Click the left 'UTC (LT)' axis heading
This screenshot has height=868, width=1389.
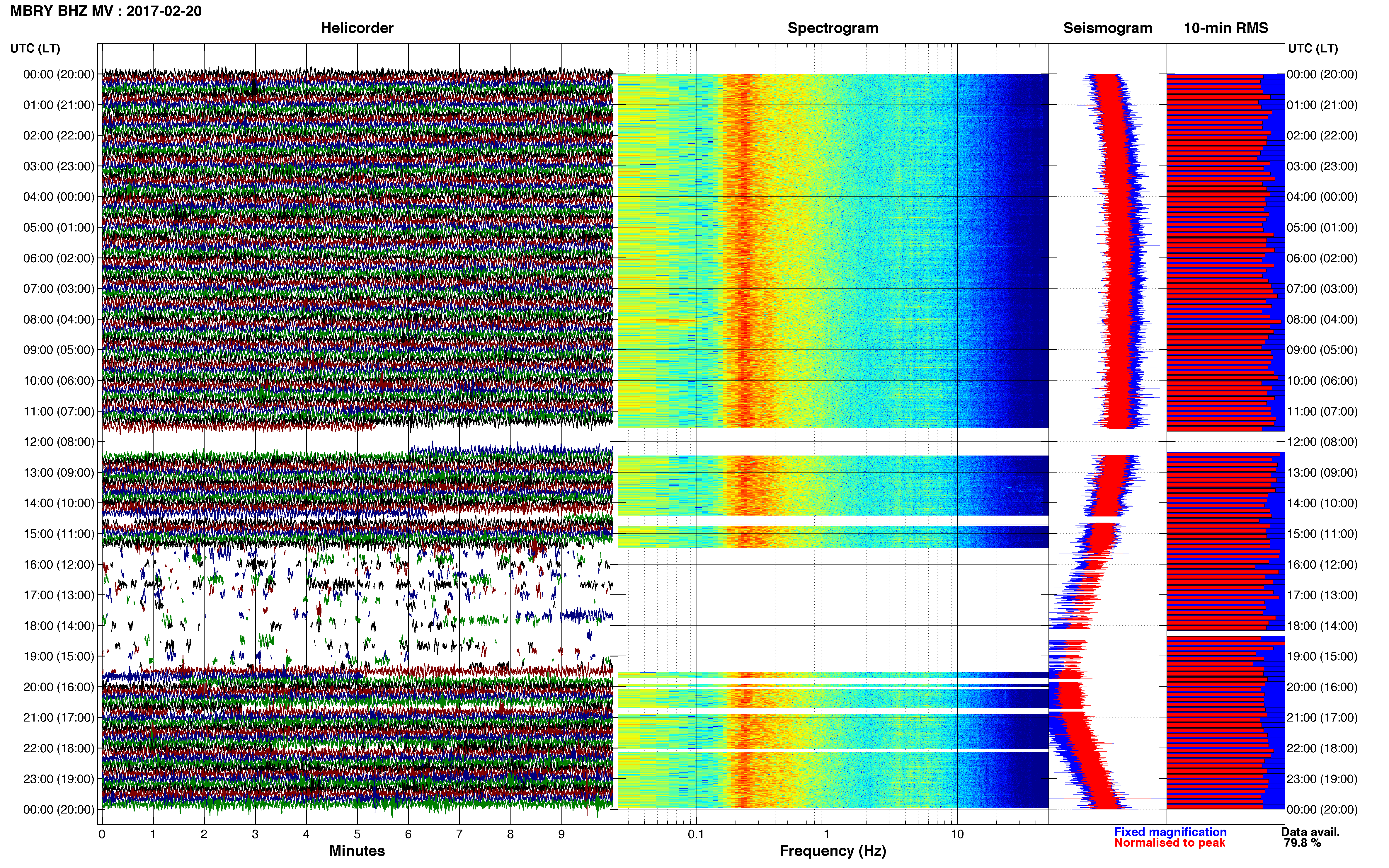pyautogui.click(x=35, y=48)
